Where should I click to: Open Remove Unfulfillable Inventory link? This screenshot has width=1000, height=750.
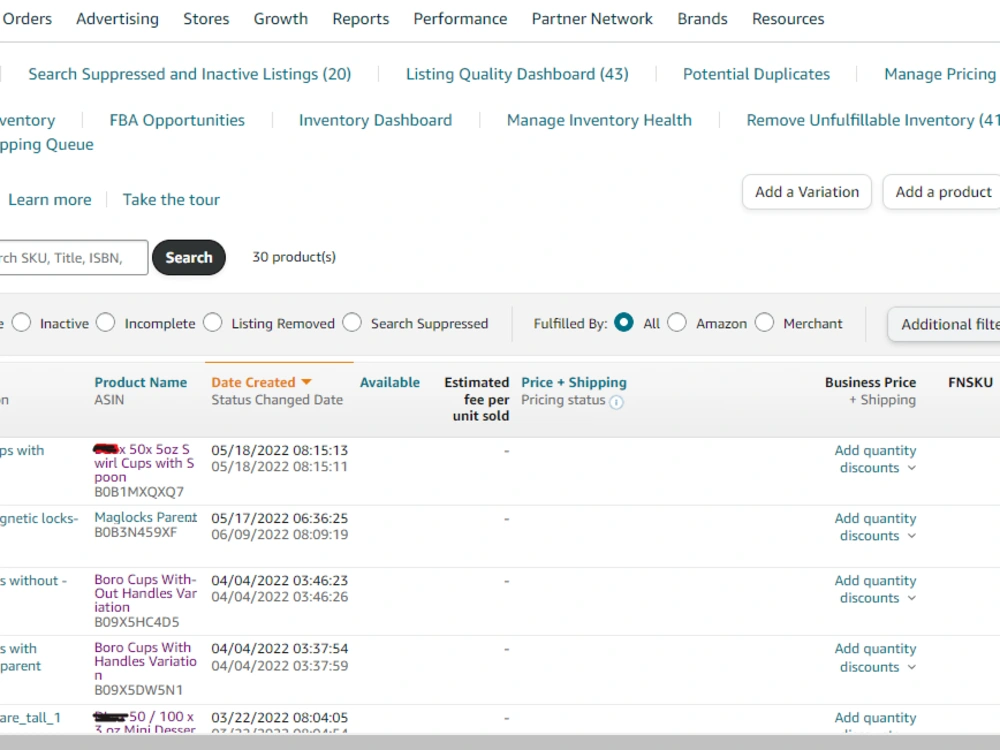click(873, 120)
